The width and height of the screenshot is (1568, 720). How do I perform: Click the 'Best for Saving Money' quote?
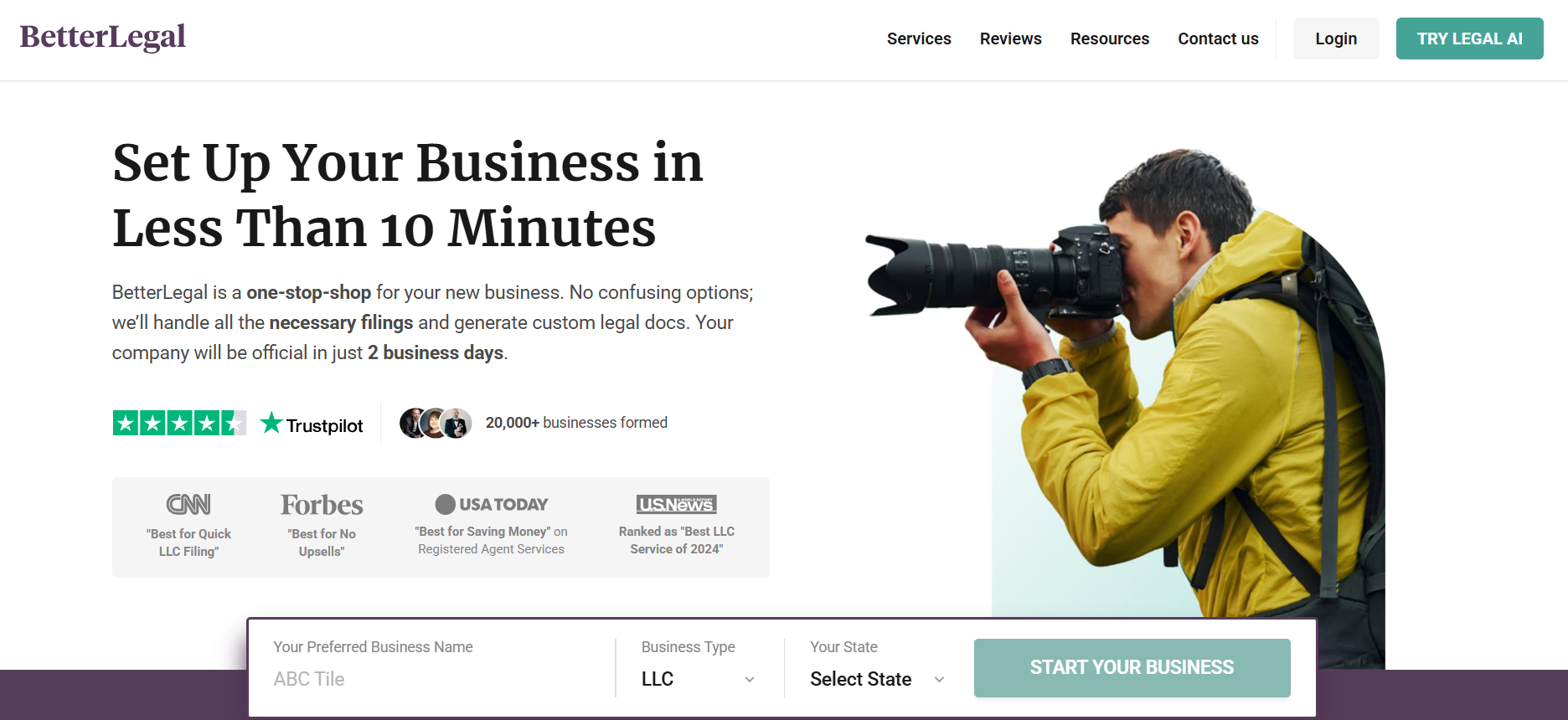pyautogui.click(x=491, y=540)
